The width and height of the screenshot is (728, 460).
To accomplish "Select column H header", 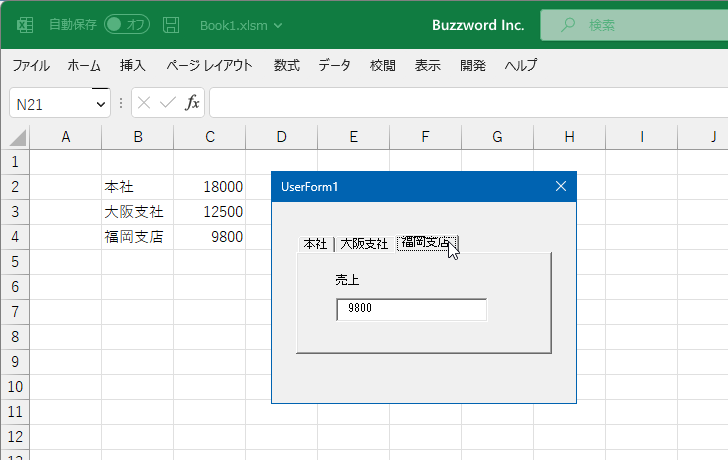I will click(570, 137).
